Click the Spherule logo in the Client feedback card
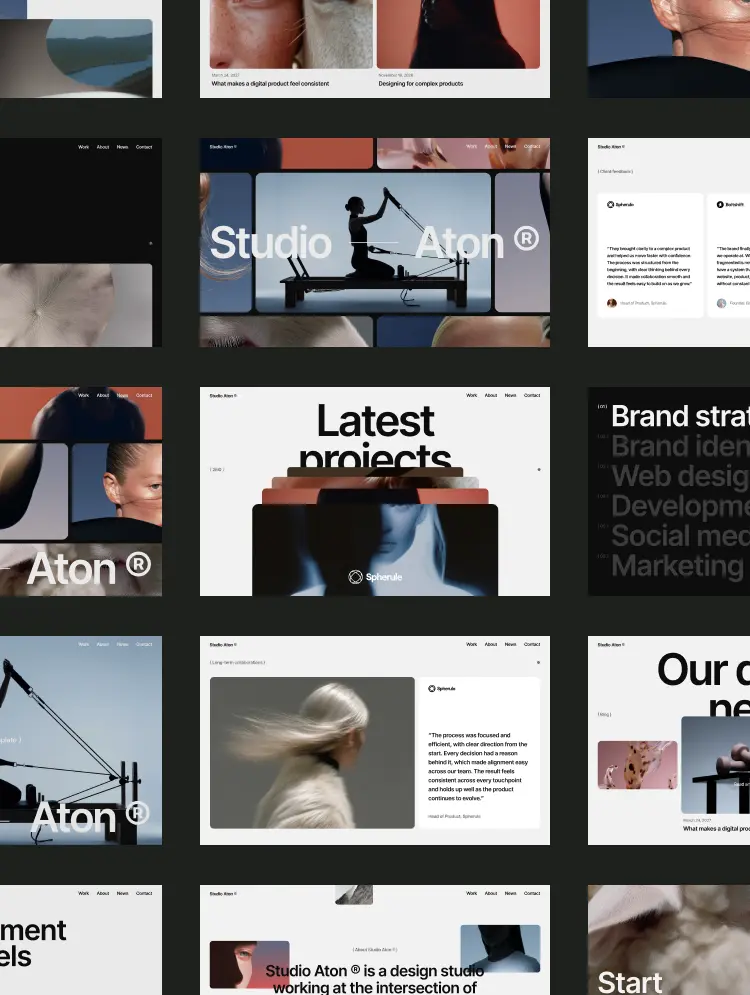Viewport: 750px width, 995px height. pos(620,204)
